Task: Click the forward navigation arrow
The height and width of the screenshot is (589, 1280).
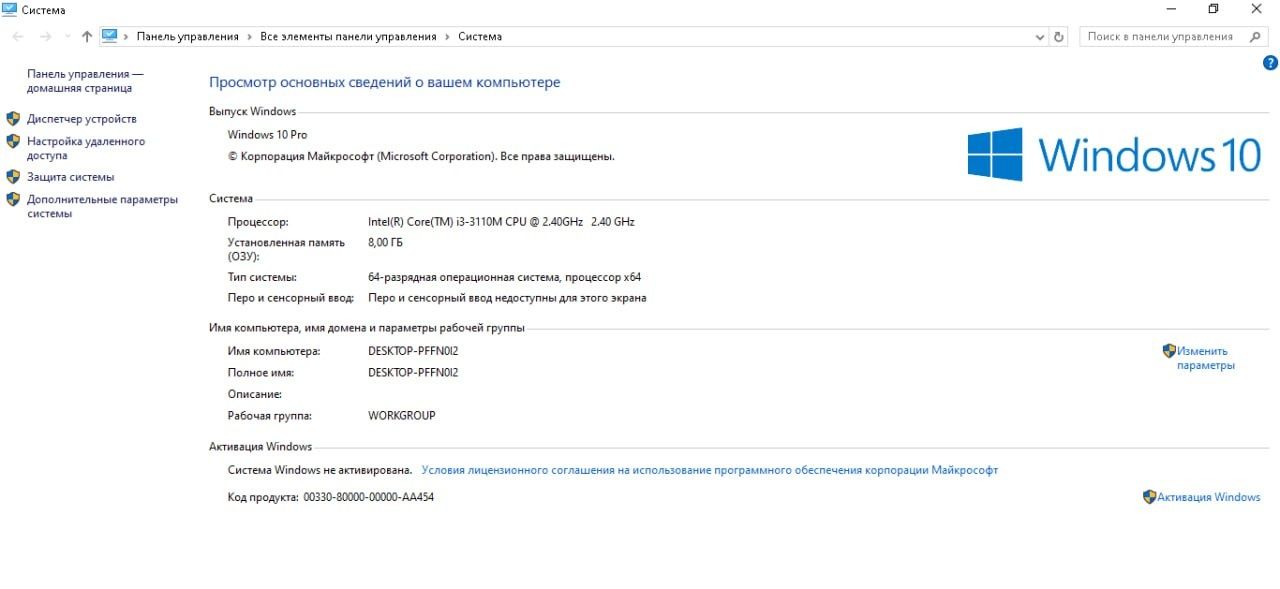Action: (45, 36)
